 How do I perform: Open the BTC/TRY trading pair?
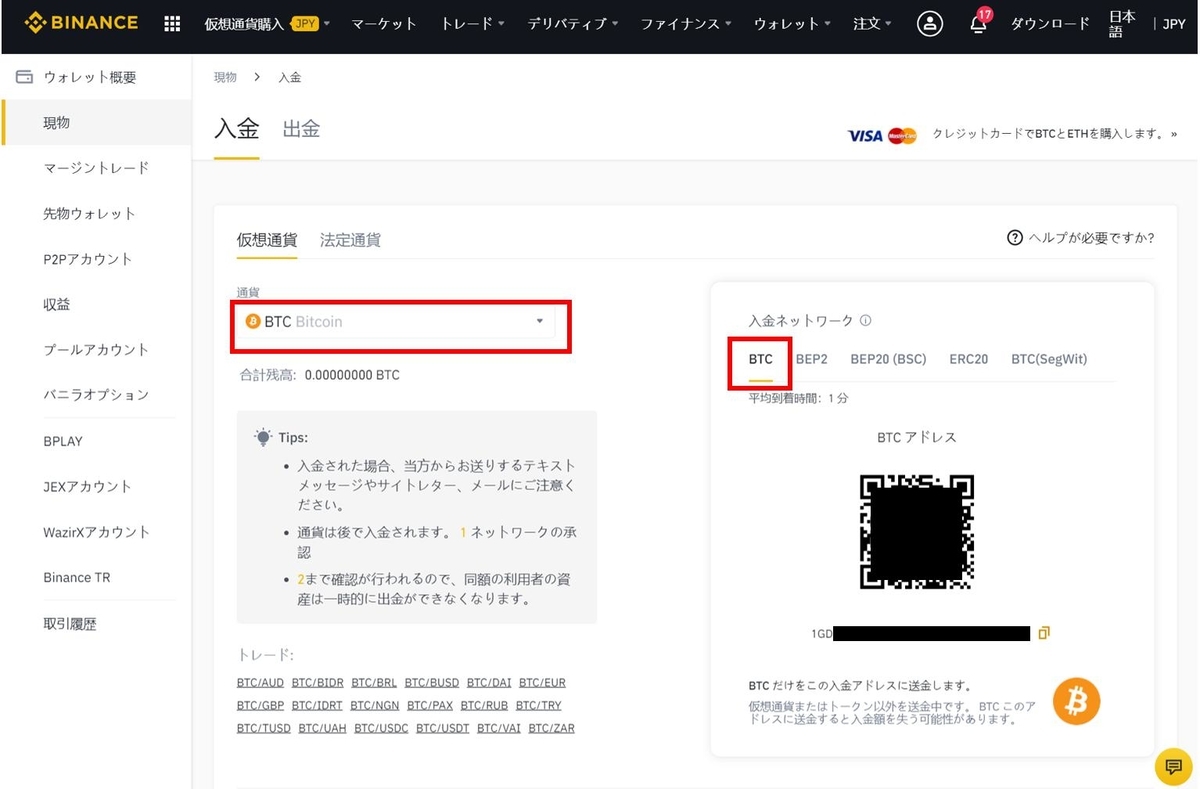[x=539, y=706]
